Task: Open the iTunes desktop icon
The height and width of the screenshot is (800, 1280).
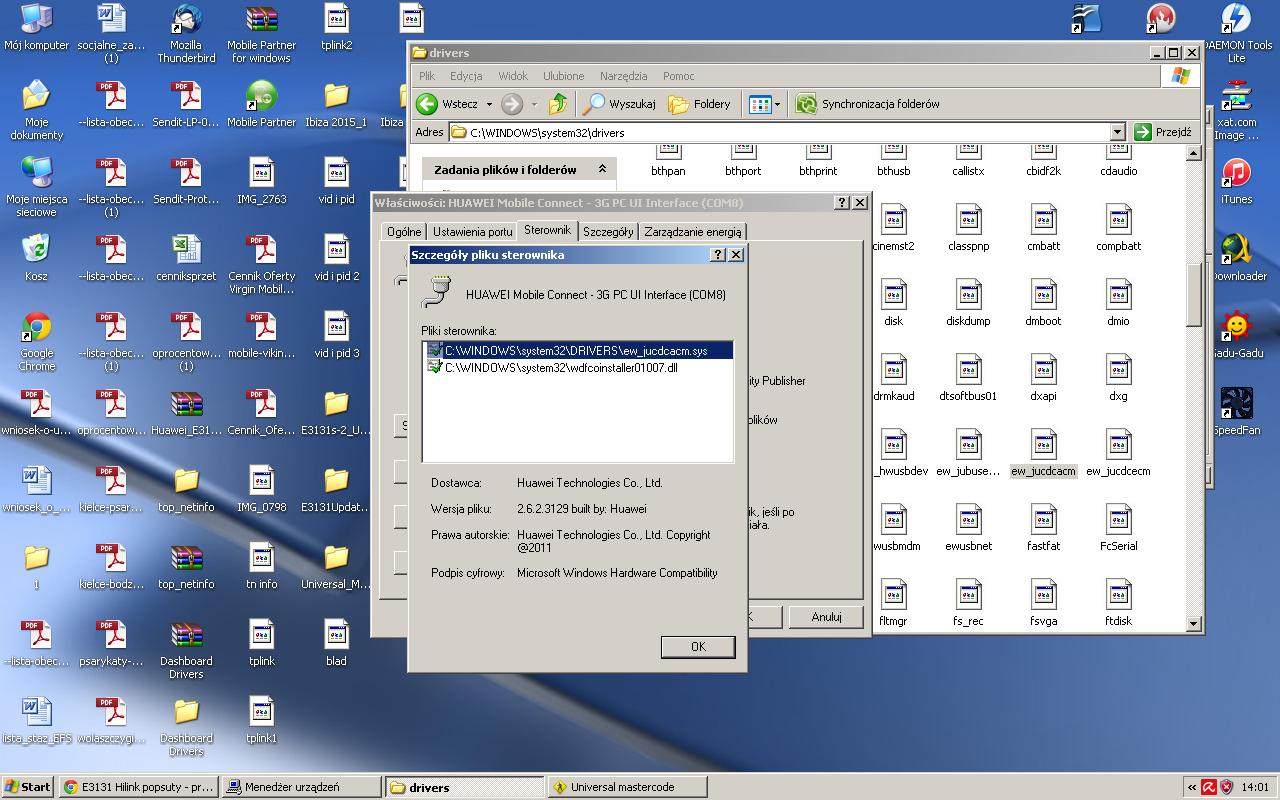Action: pyautogui.click(x=1236, y=174)
